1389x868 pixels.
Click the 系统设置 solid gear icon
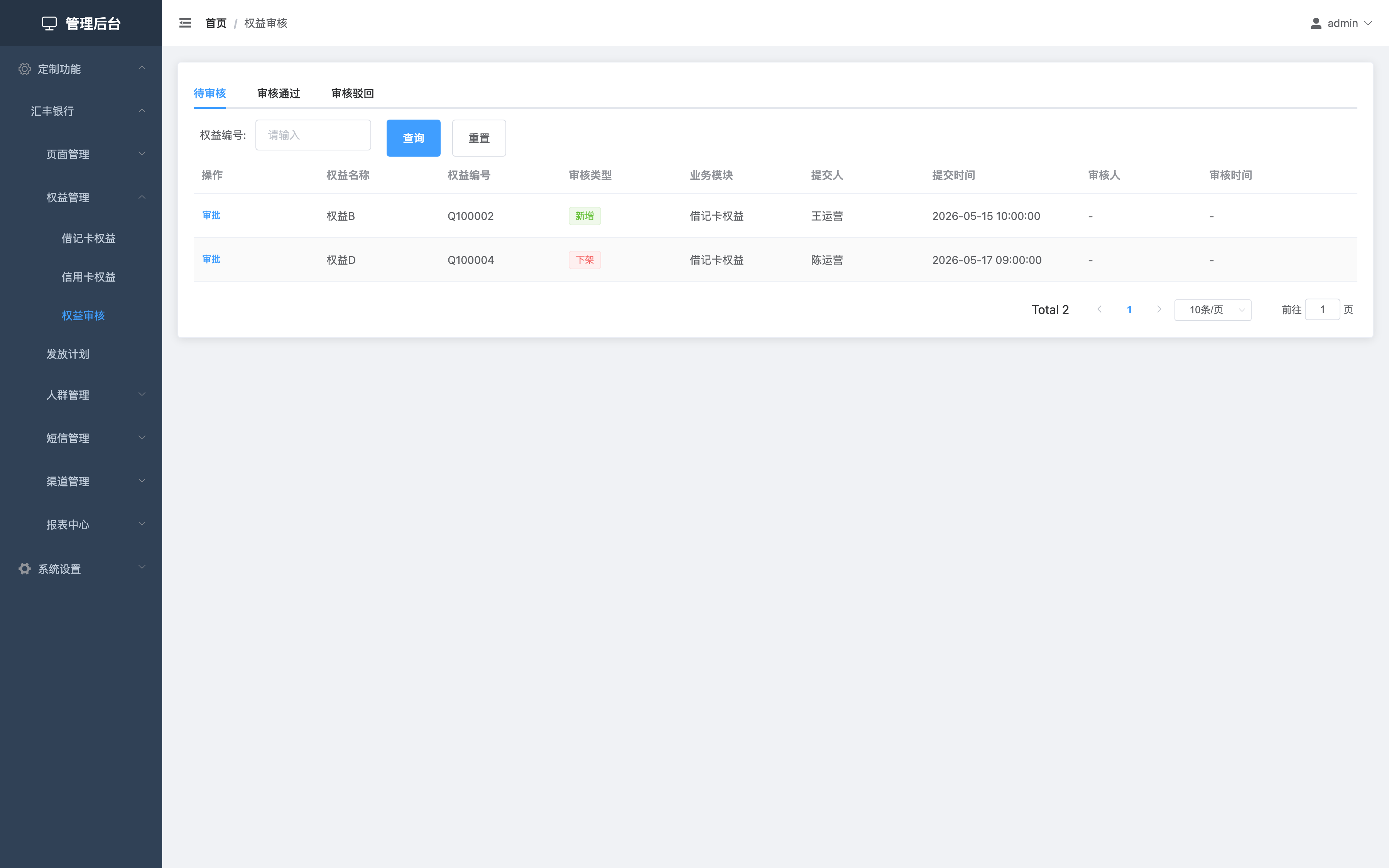pos(24,568)
